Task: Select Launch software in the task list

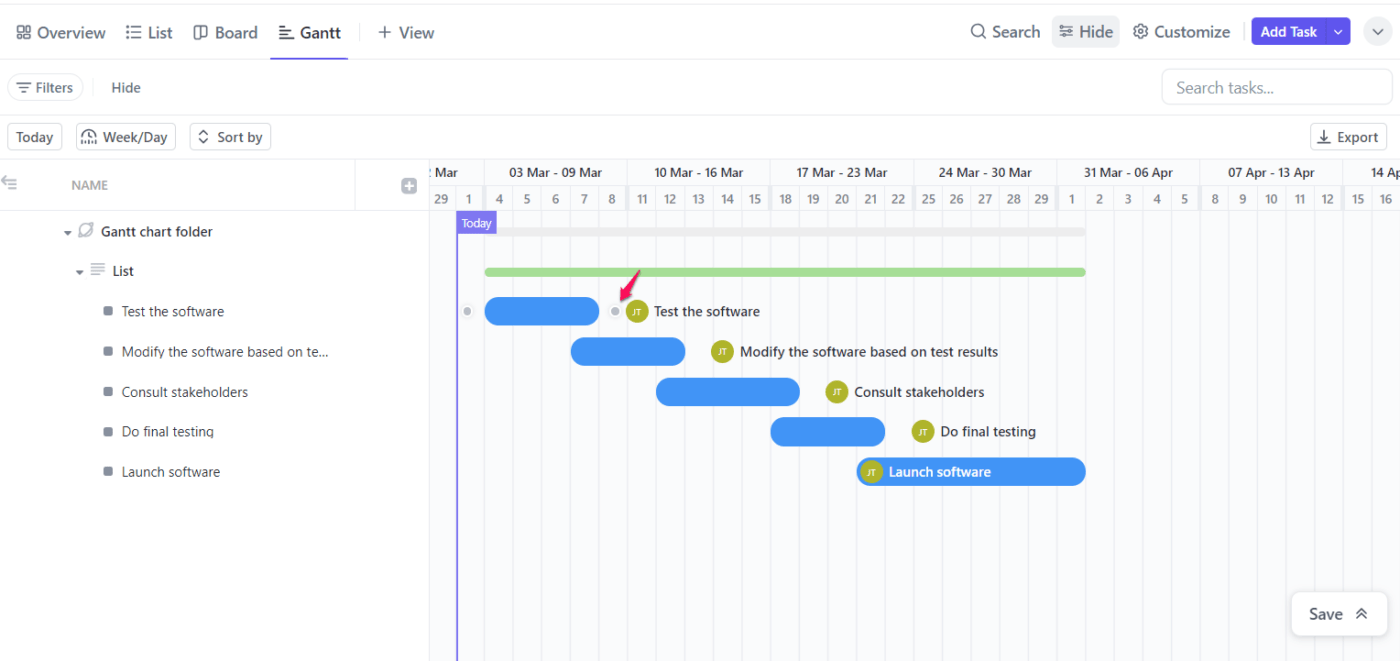Action: point(171,472)
